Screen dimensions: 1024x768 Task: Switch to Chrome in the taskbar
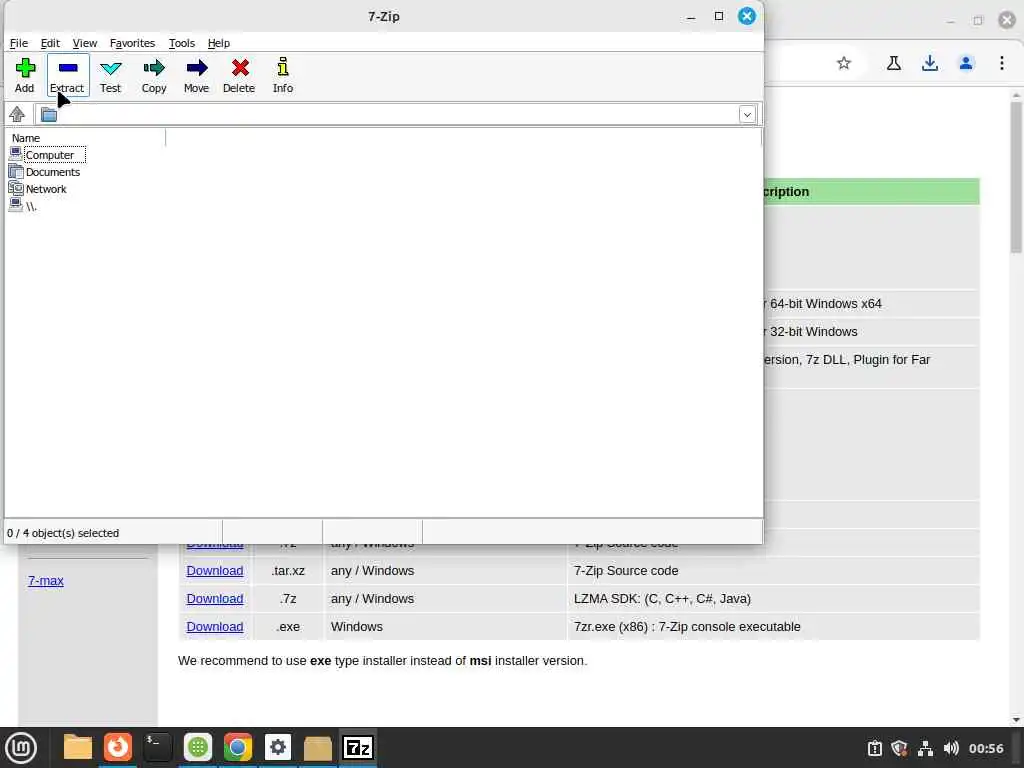238,748
